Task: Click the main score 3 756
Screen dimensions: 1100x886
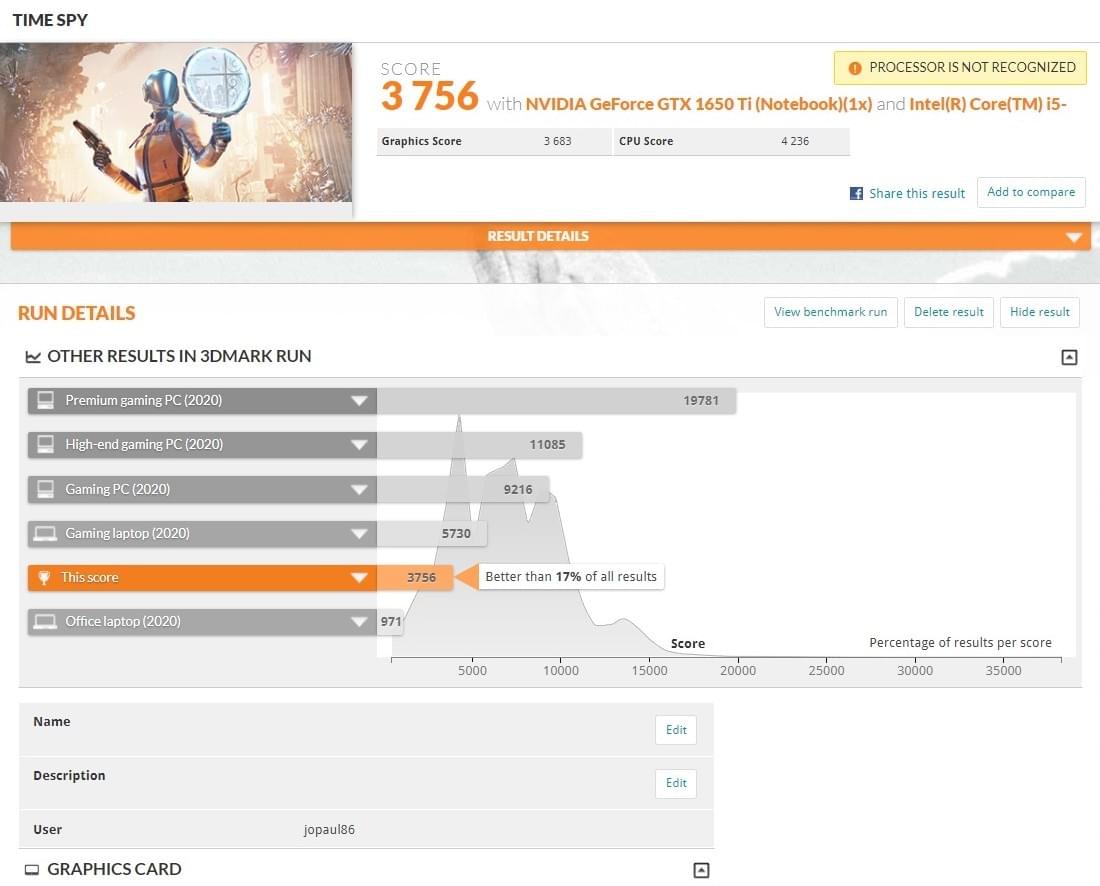Action: (429, 96)
